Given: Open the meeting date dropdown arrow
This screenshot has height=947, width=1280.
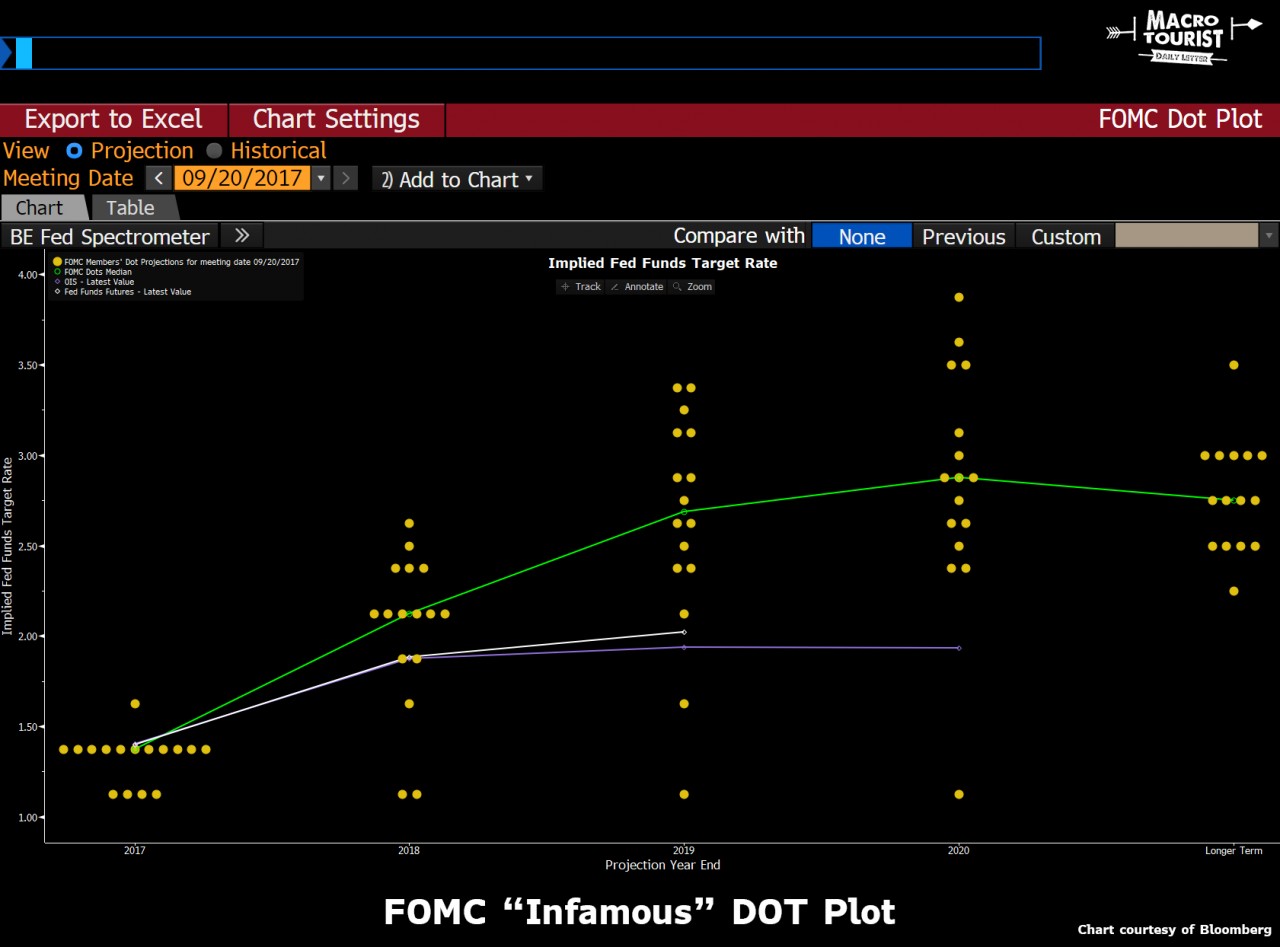Looking at the screenshot, I should 321,179.
